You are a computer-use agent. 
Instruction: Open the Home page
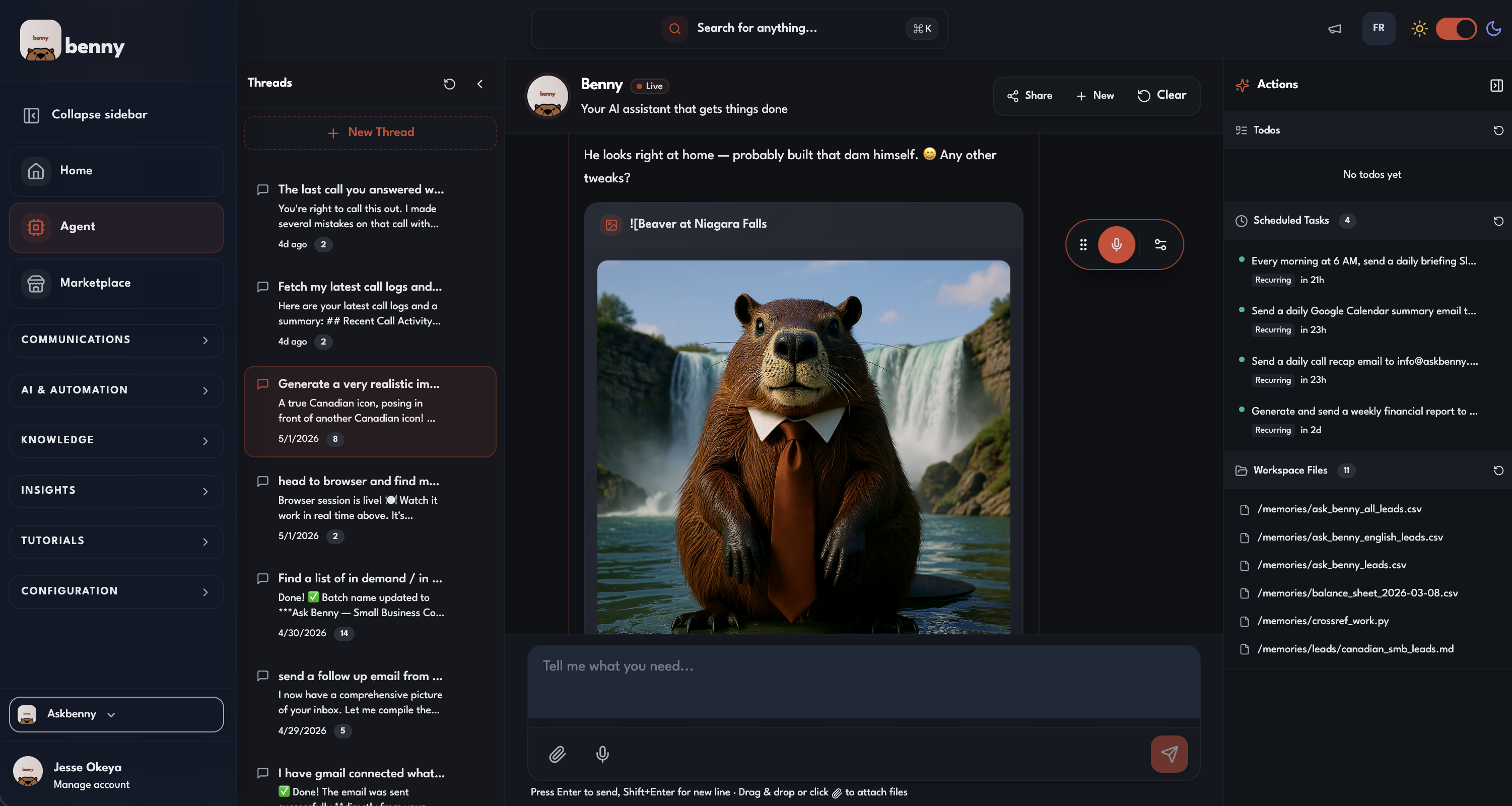(116, 171)
